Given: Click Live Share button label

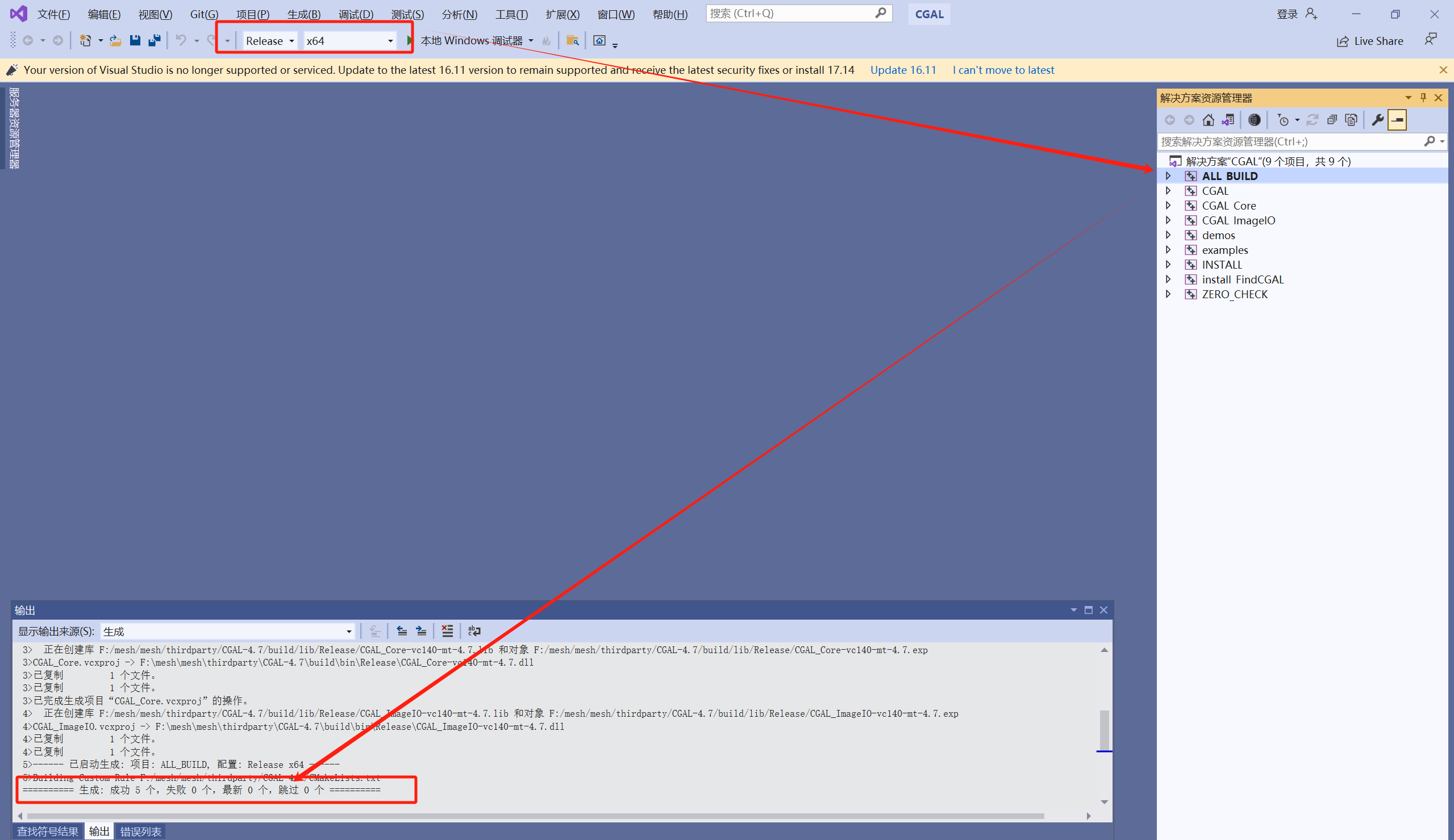Looking at the screenshot, I should coord(1378,41).
